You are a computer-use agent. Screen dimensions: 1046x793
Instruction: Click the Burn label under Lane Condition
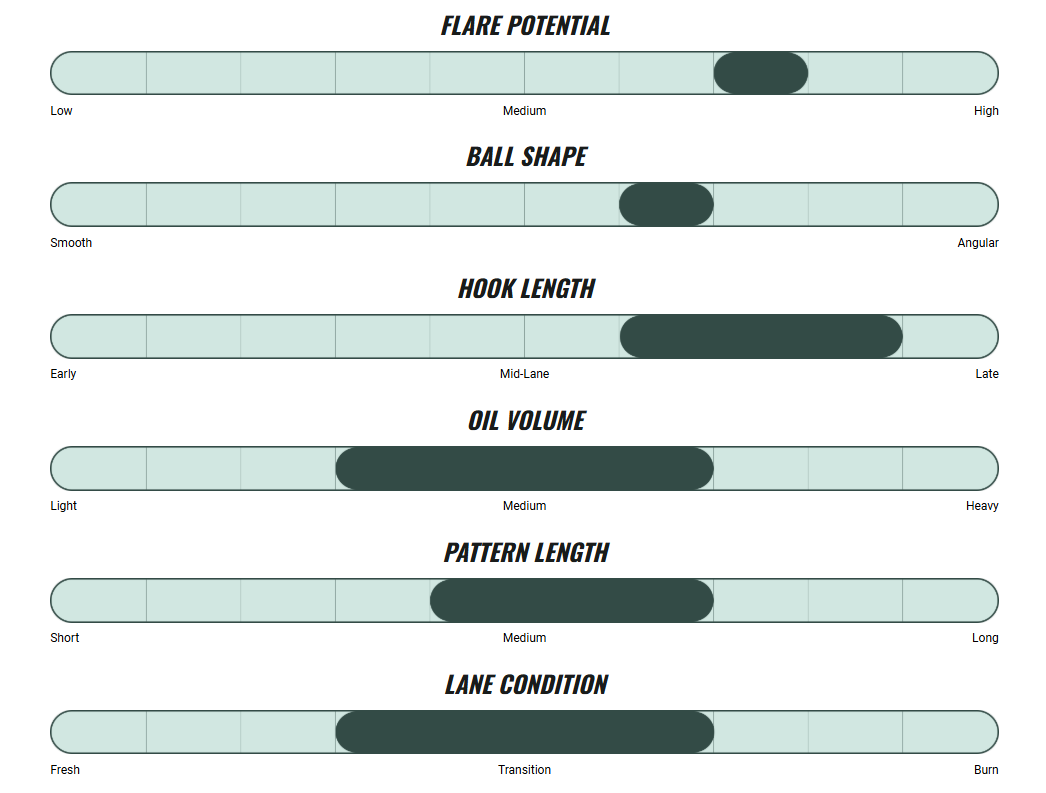click(x=986, y=770)
